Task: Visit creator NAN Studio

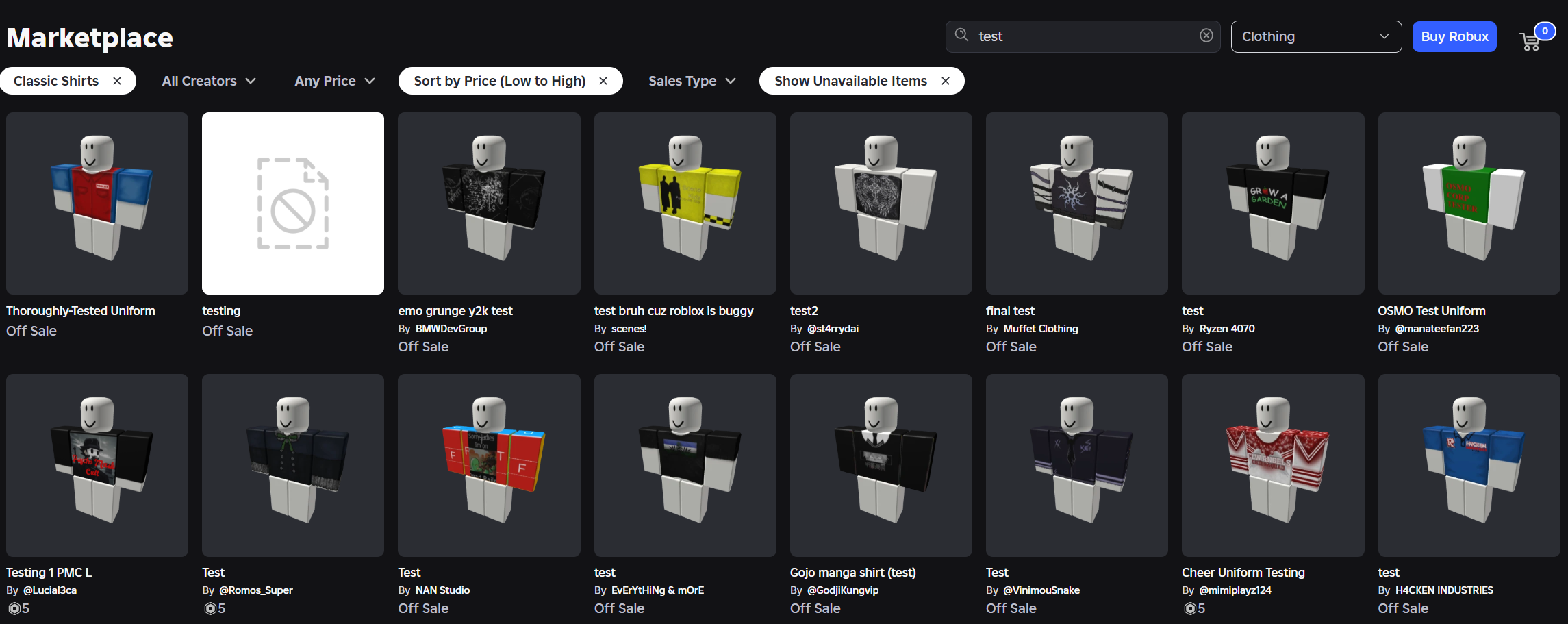Action: (442, 590)
